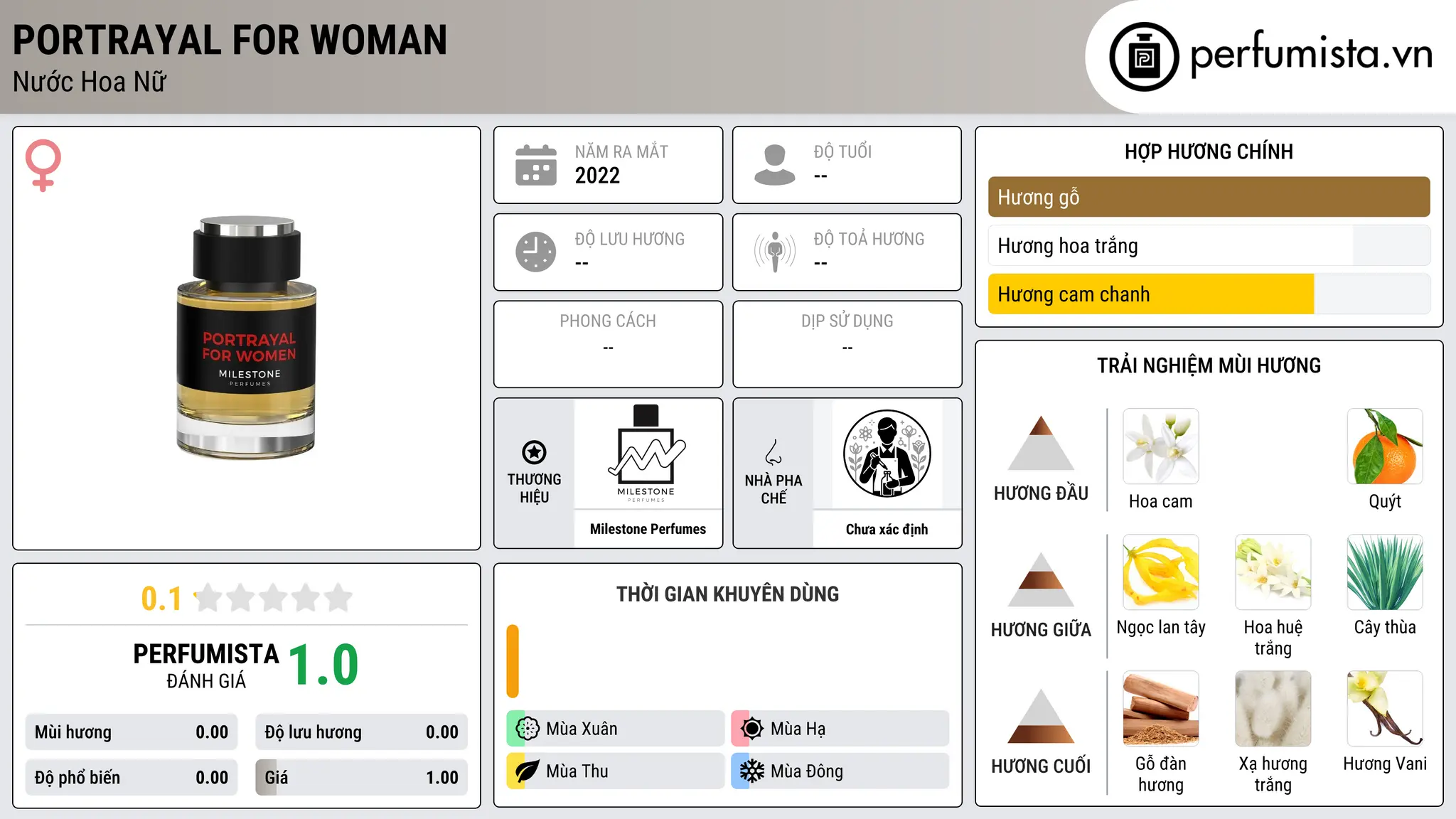
Task: Click the release year value 2022
Action: [x=597, y=176]
